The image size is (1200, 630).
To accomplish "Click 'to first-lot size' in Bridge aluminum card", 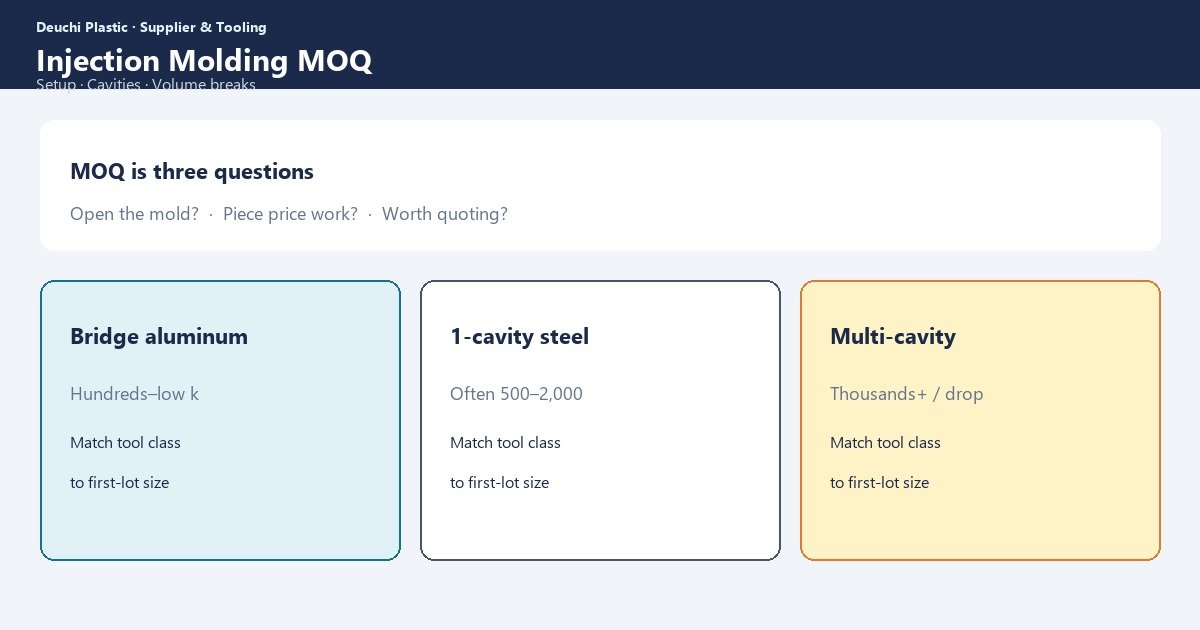I will click(x=119, y=483).
